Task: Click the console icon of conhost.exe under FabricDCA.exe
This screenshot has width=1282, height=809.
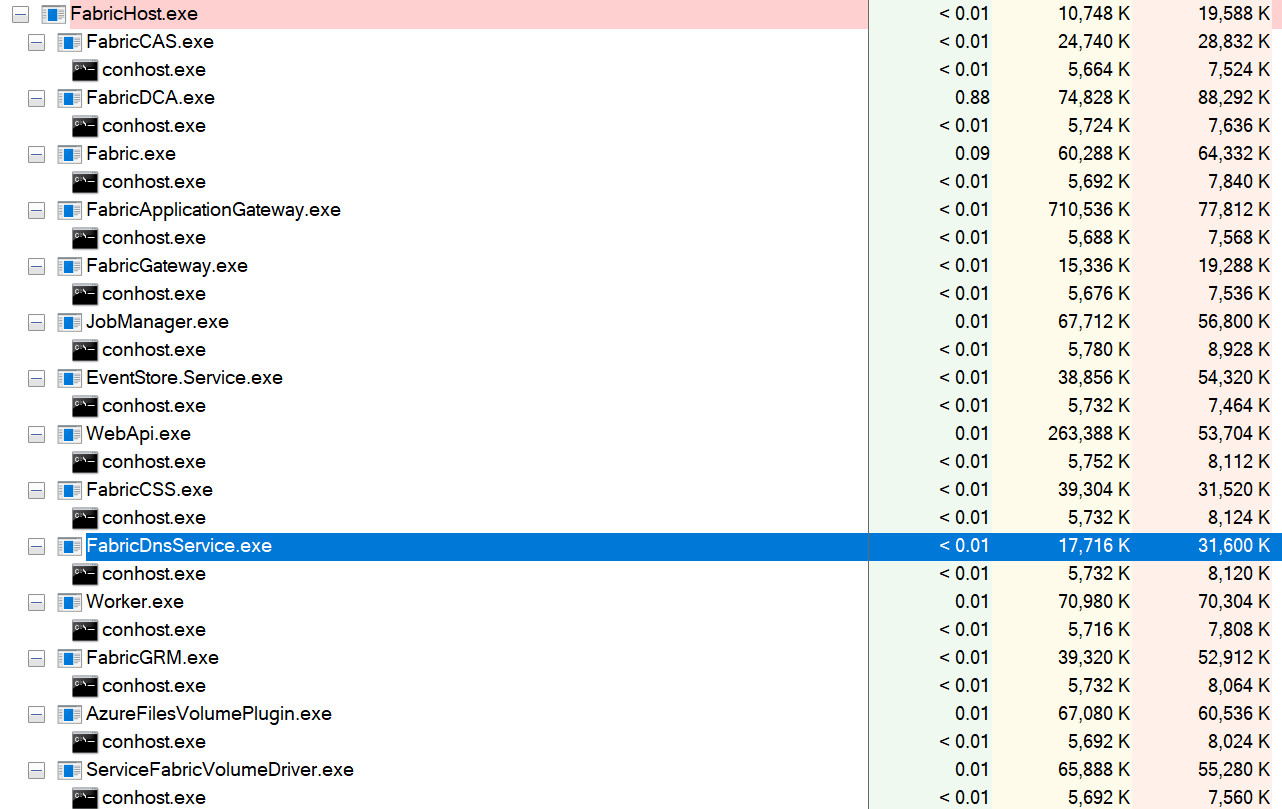Action: pyautogui.click(x=85, y=126)
